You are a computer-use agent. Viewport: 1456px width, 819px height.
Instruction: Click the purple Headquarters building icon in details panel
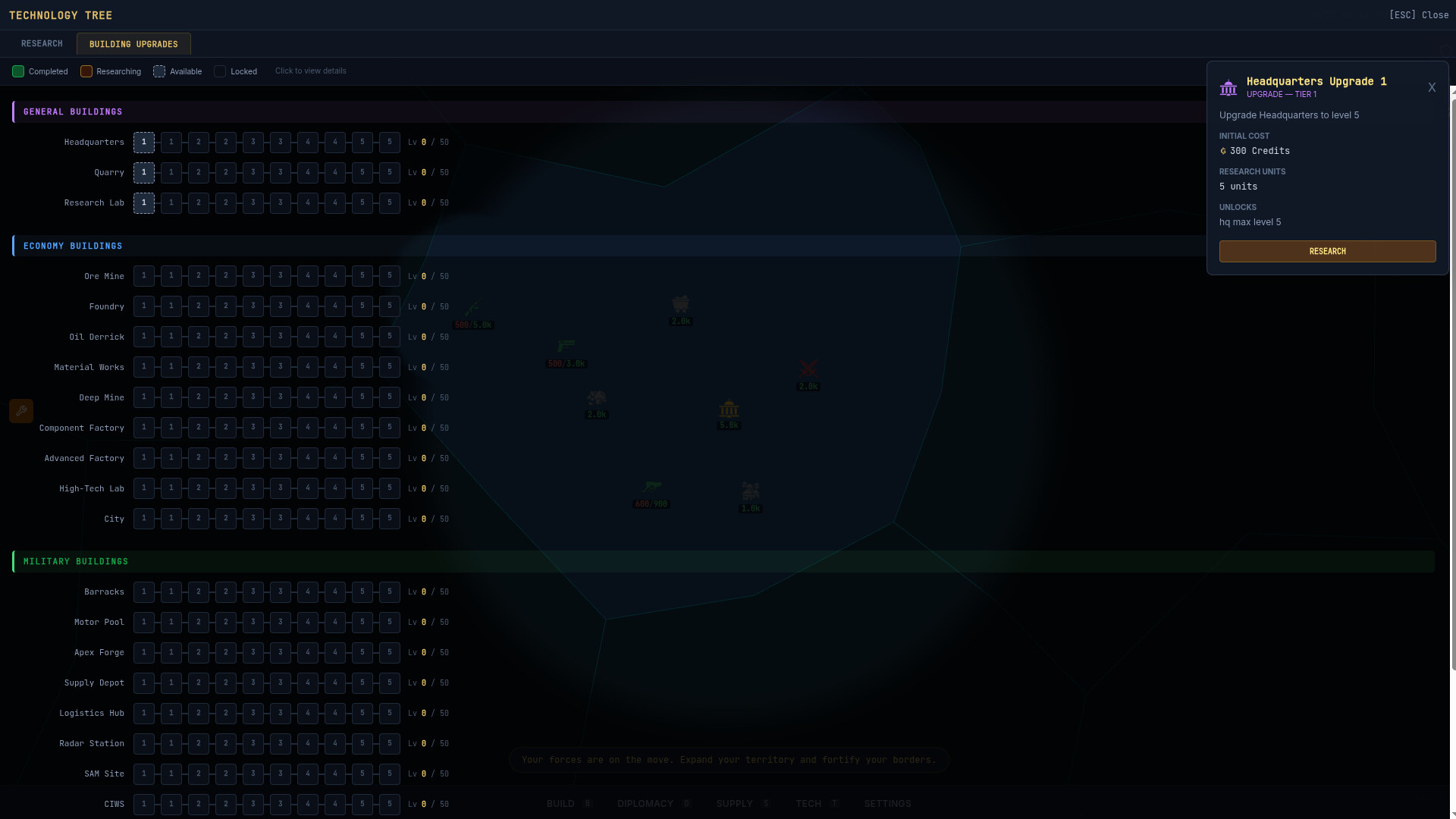pos(1228,88)
